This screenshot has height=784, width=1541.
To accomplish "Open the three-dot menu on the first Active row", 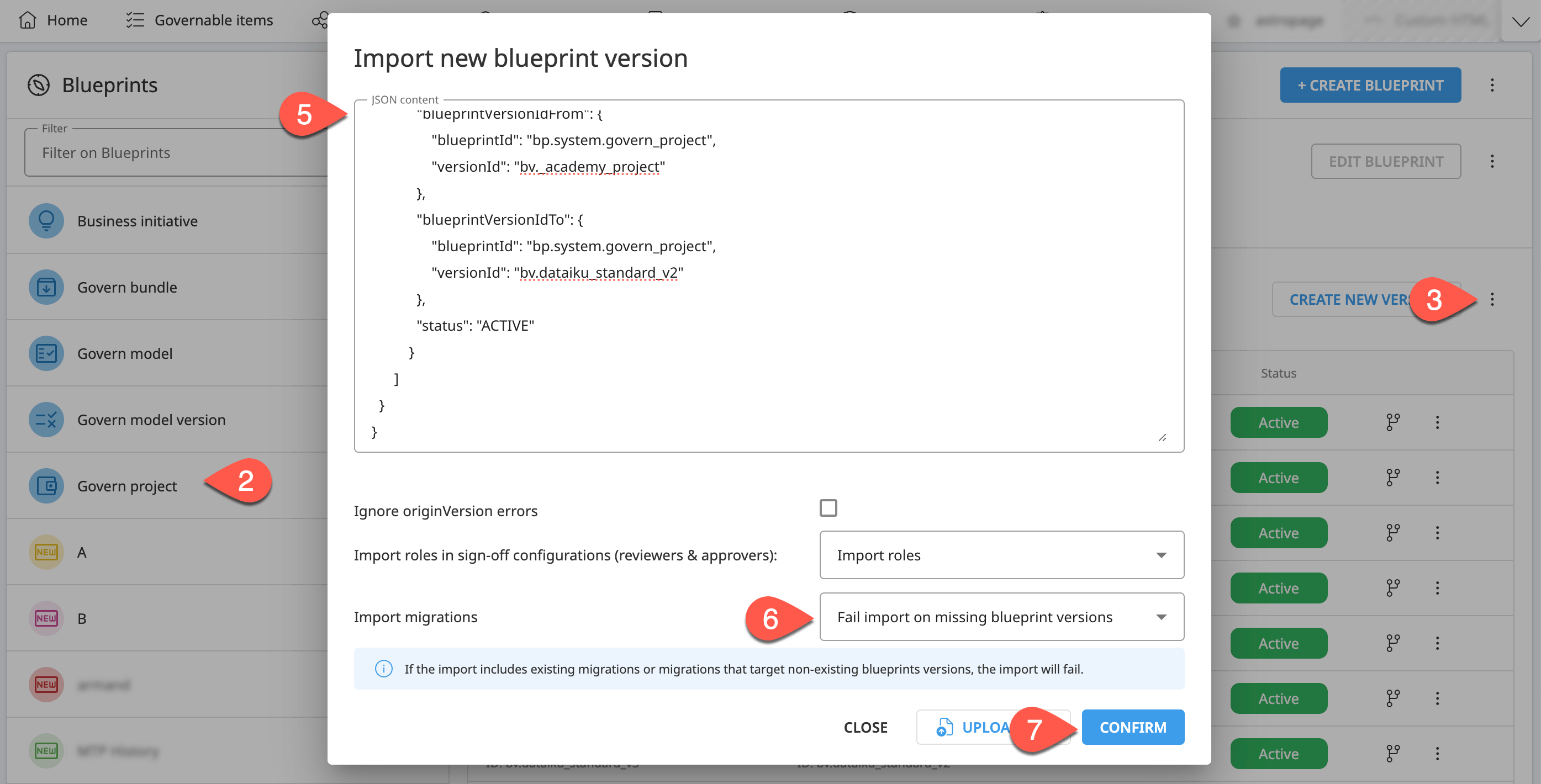I will click(x=1438, y=422).
